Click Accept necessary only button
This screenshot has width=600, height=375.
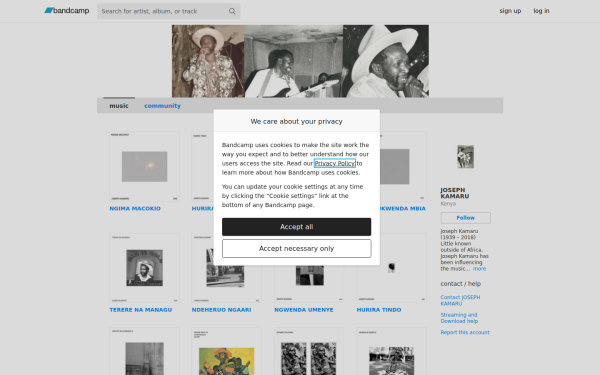297,248
